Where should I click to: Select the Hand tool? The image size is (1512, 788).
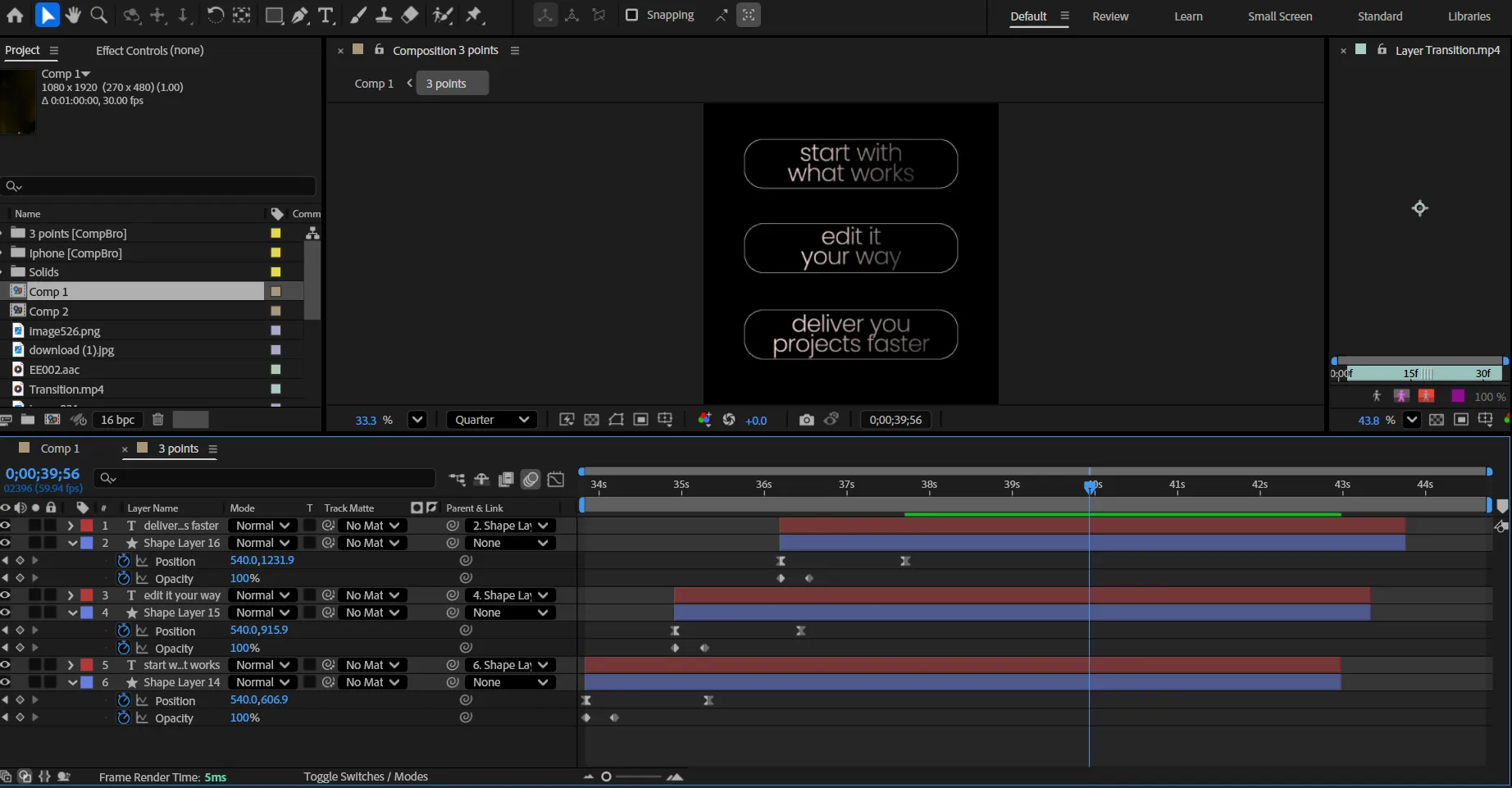(73, 15)
